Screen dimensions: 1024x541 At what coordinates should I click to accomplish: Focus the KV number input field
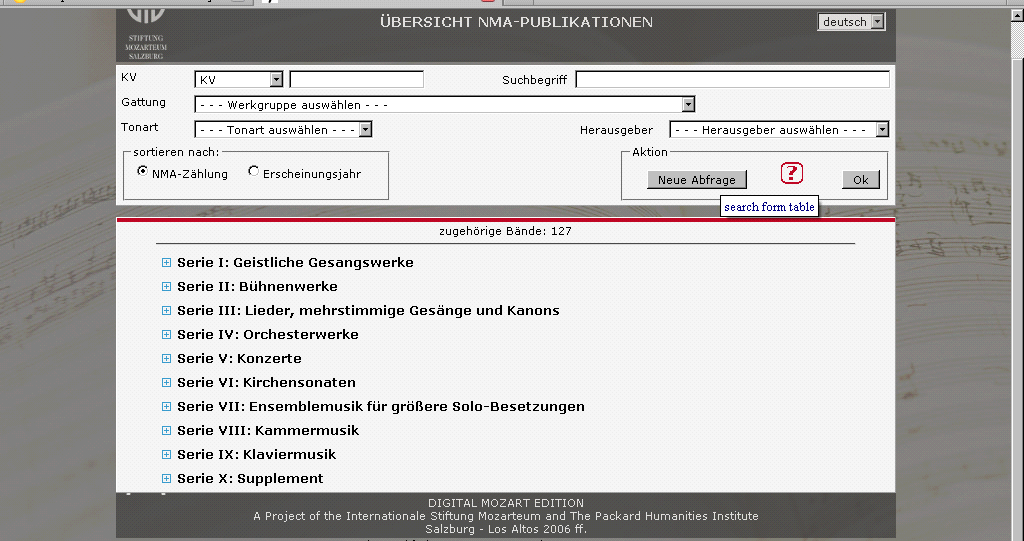tap(357, 80)
